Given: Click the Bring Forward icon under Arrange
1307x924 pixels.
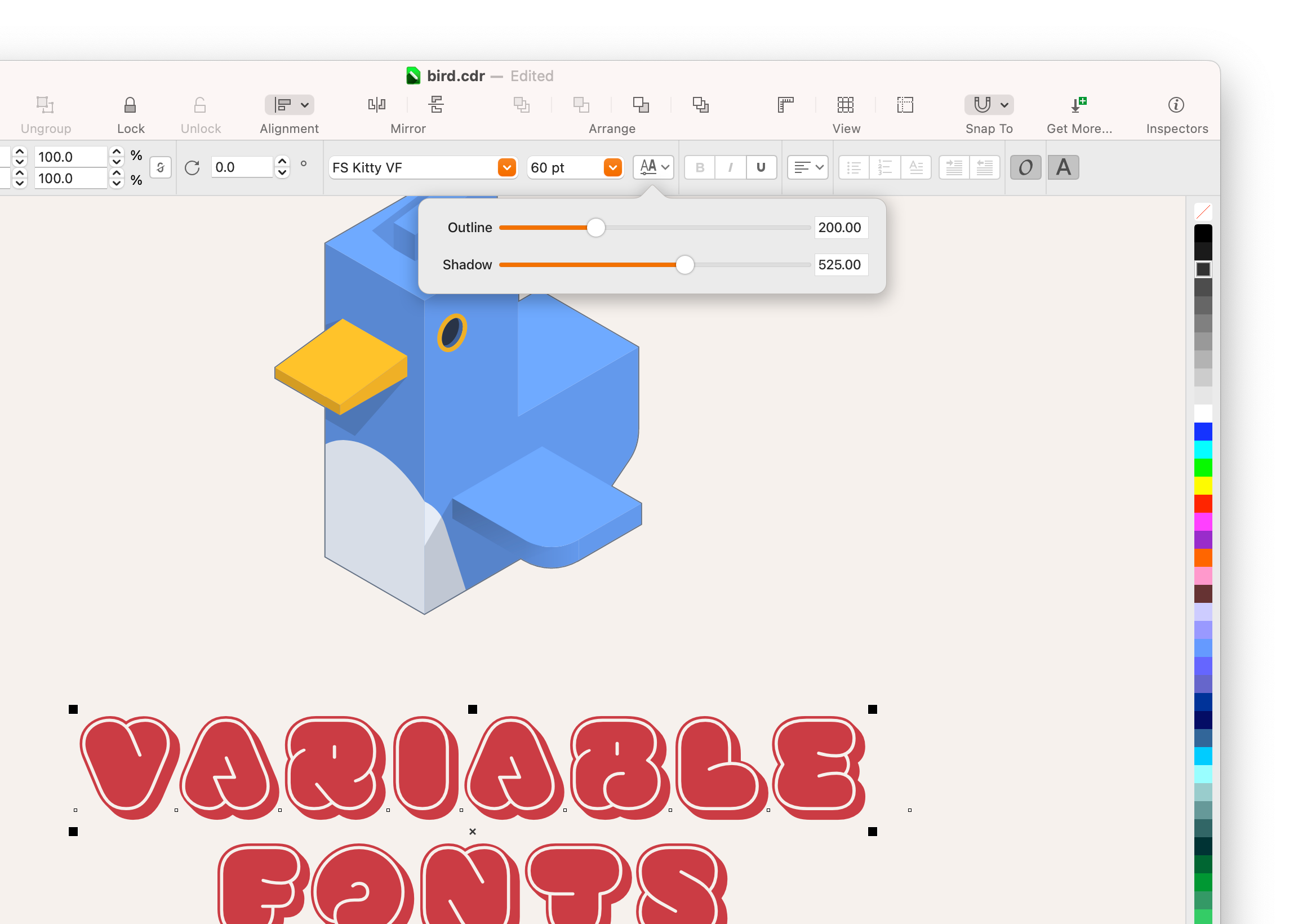Looking at the screenshot, I should [582, 105].
